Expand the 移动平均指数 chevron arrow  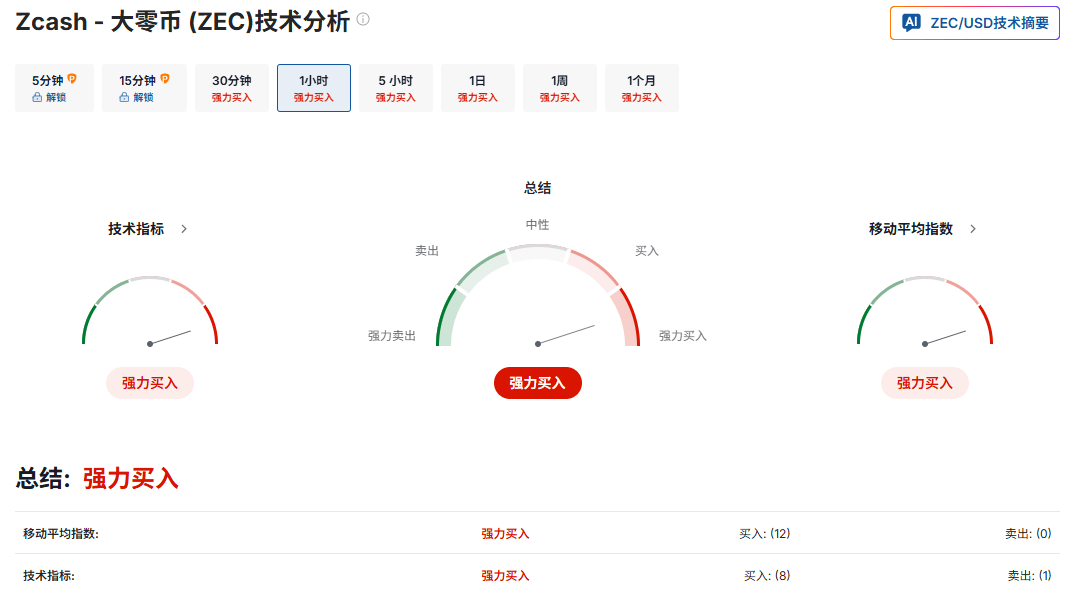tap(972, 229)
